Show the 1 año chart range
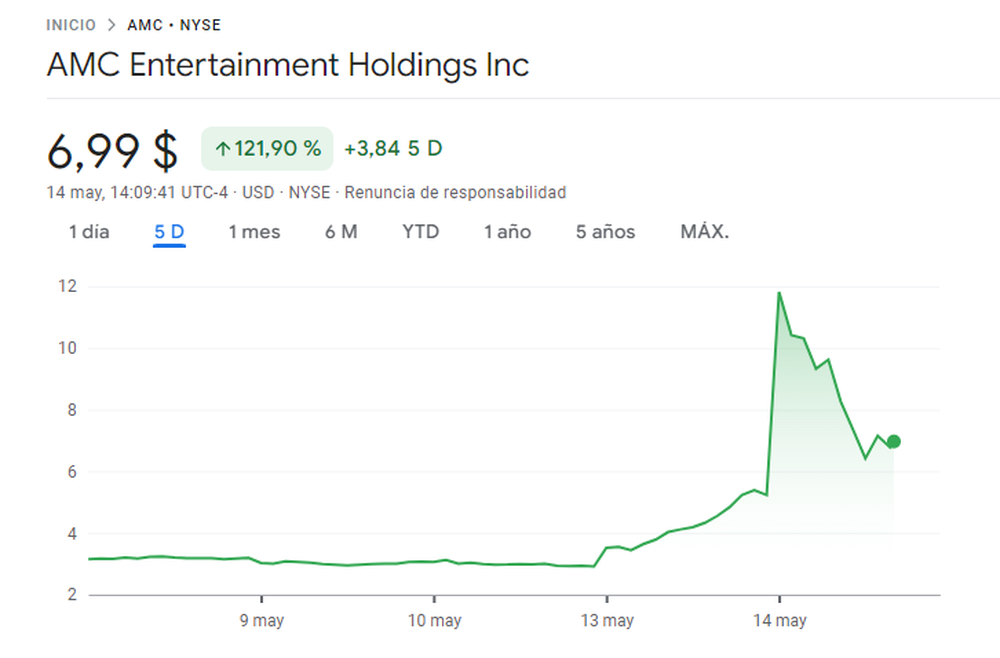1000x658 pixels. (508, 231)
